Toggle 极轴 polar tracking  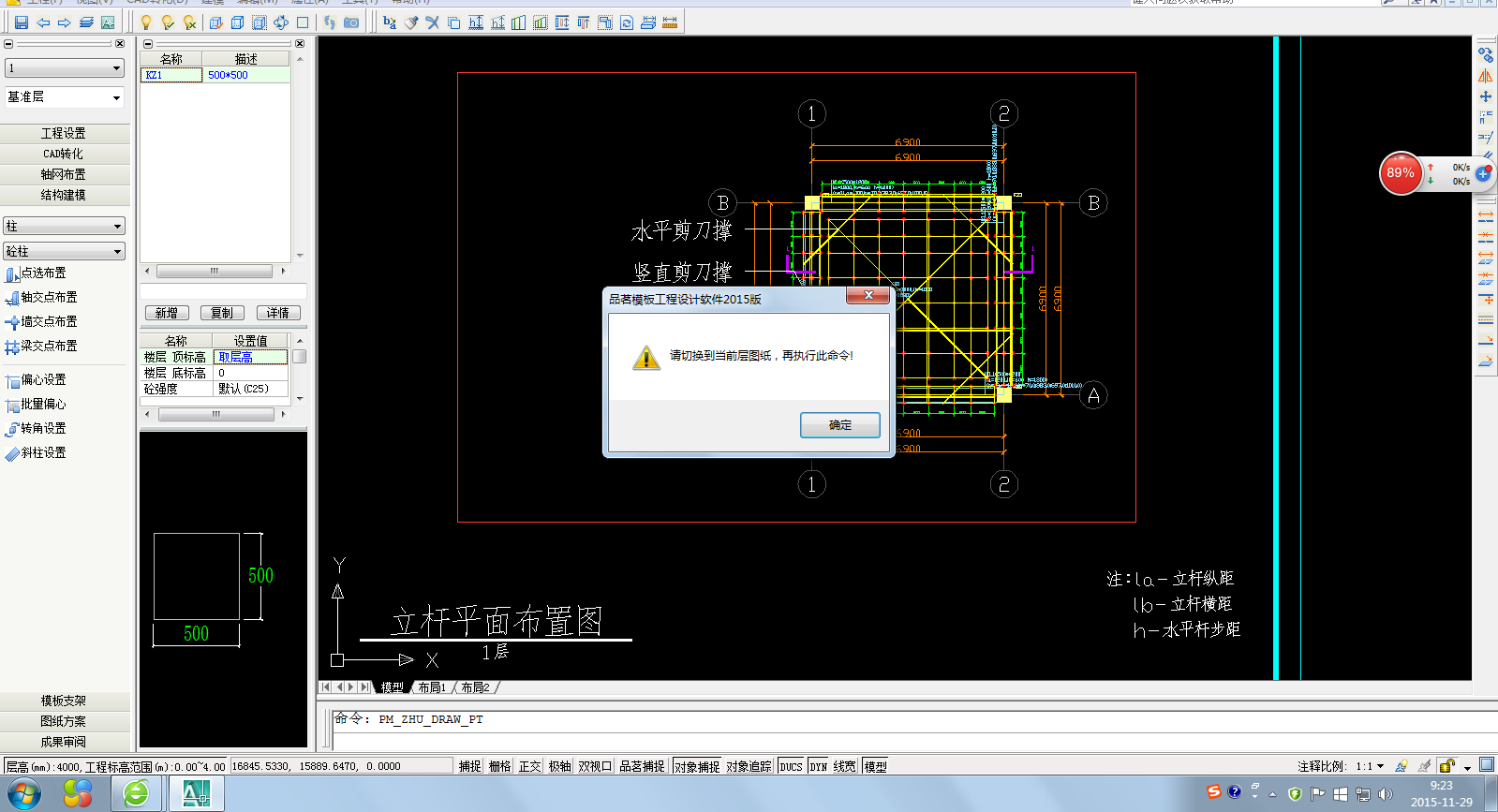coord(560,766)
